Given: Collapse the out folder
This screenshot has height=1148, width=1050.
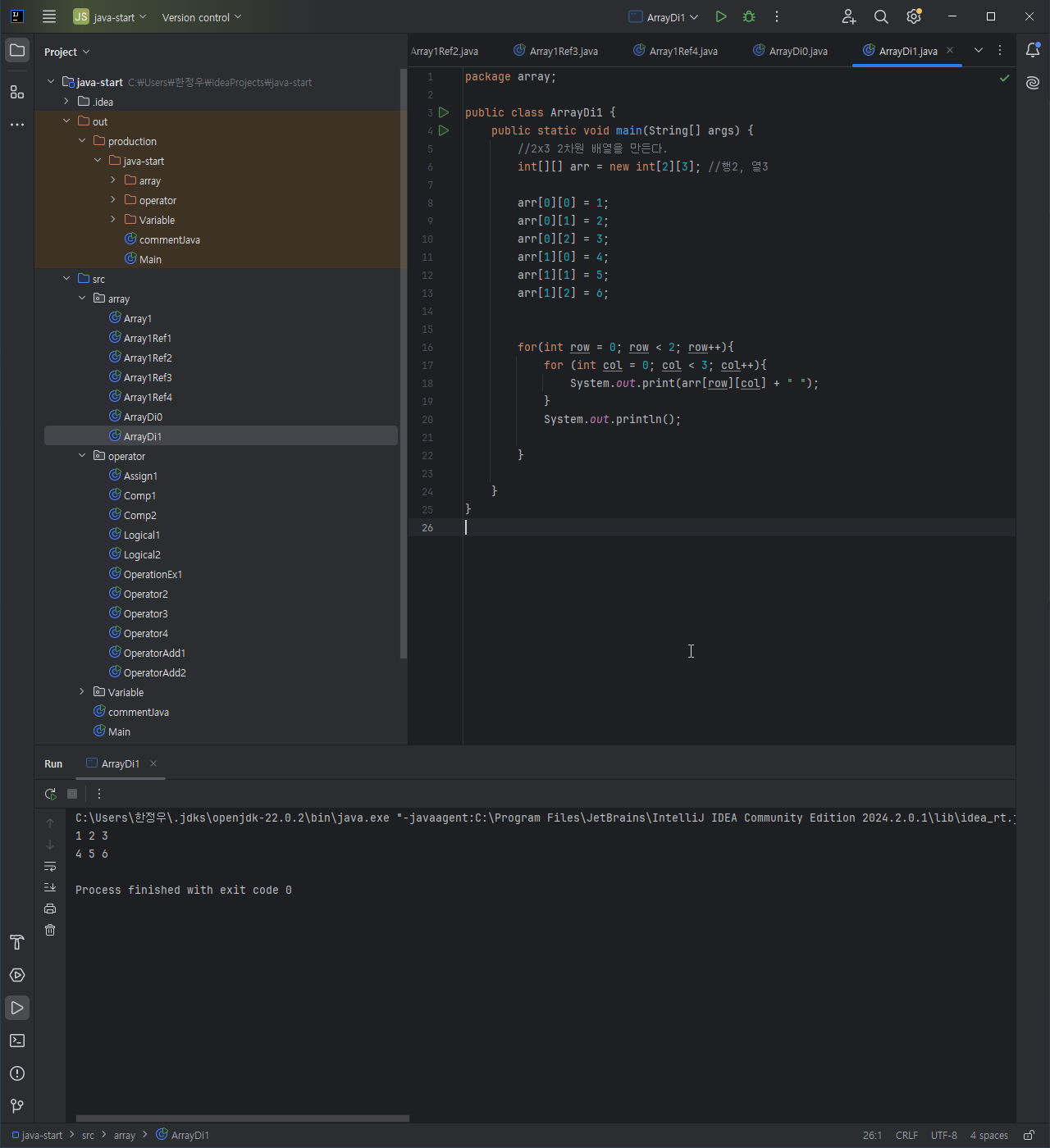Looking at the screenshot, I should click(x=66, y=121).
